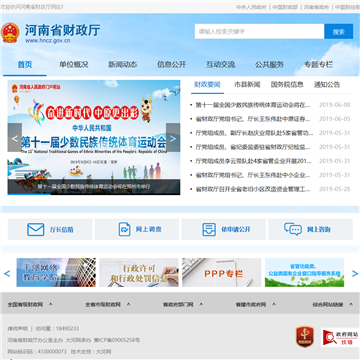Open the 网上咨询 chat bubbles icon
This screenshot has height=360, width=360.
point(293,229)
